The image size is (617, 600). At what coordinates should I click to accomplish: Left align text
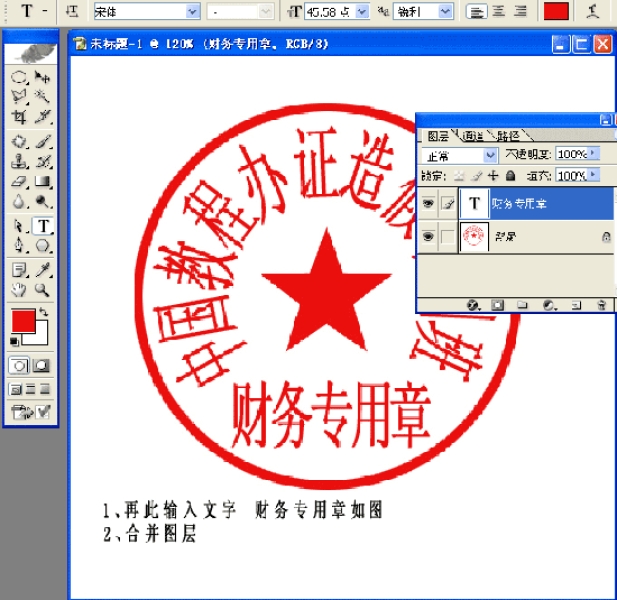(x=477, y=12)
